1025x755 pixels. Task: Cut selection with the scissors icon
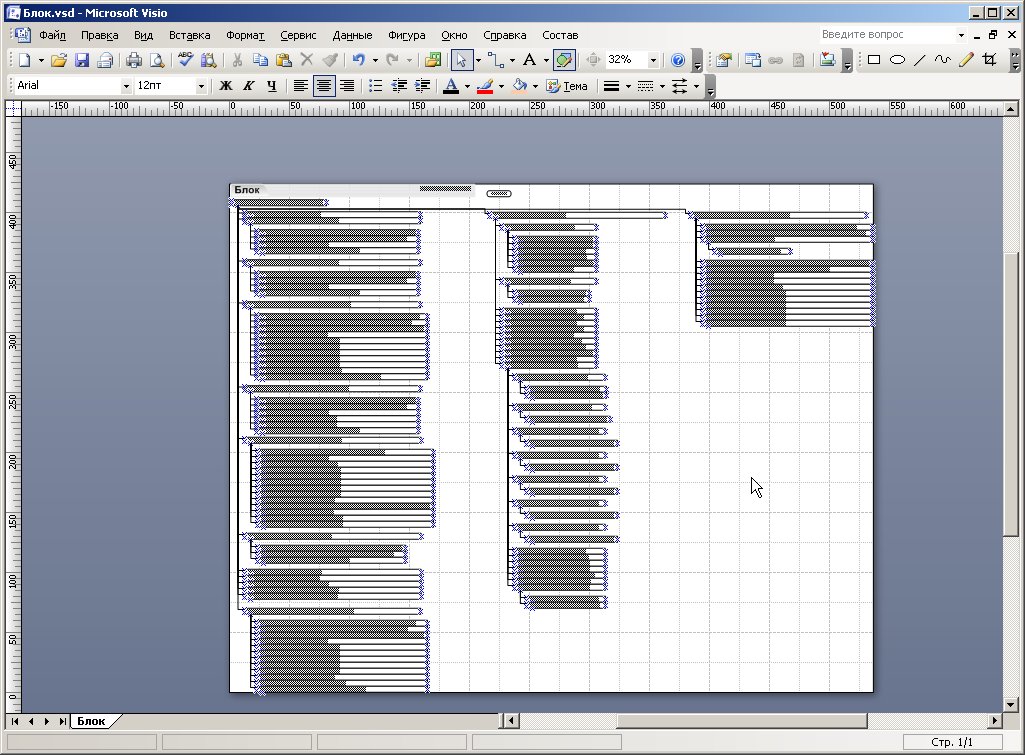pyautogui.click(x=237, y=60)
